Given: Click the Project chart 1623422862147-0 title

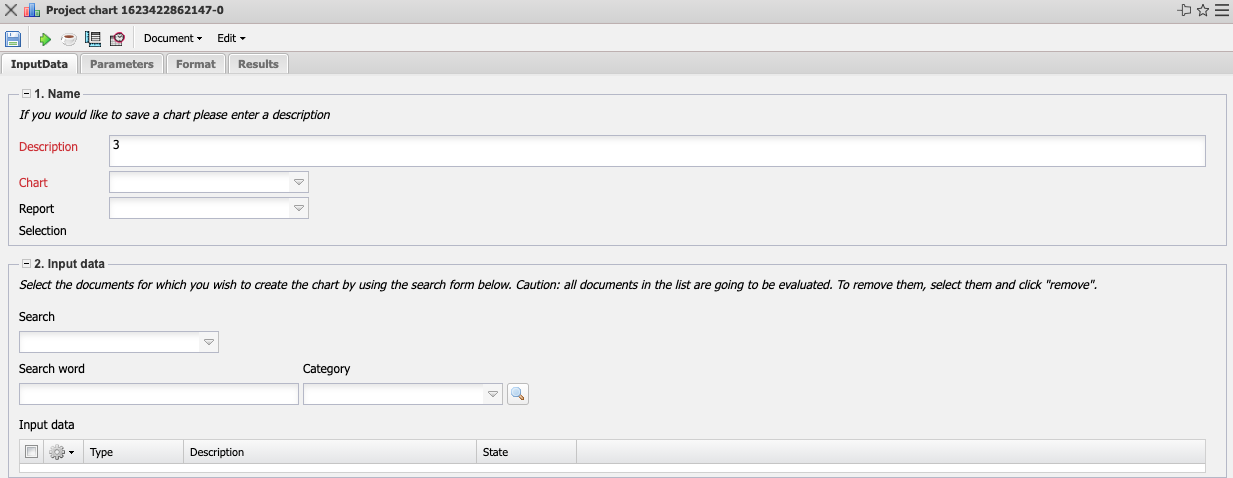Looking at the screenshot, I should click(135, 10).
